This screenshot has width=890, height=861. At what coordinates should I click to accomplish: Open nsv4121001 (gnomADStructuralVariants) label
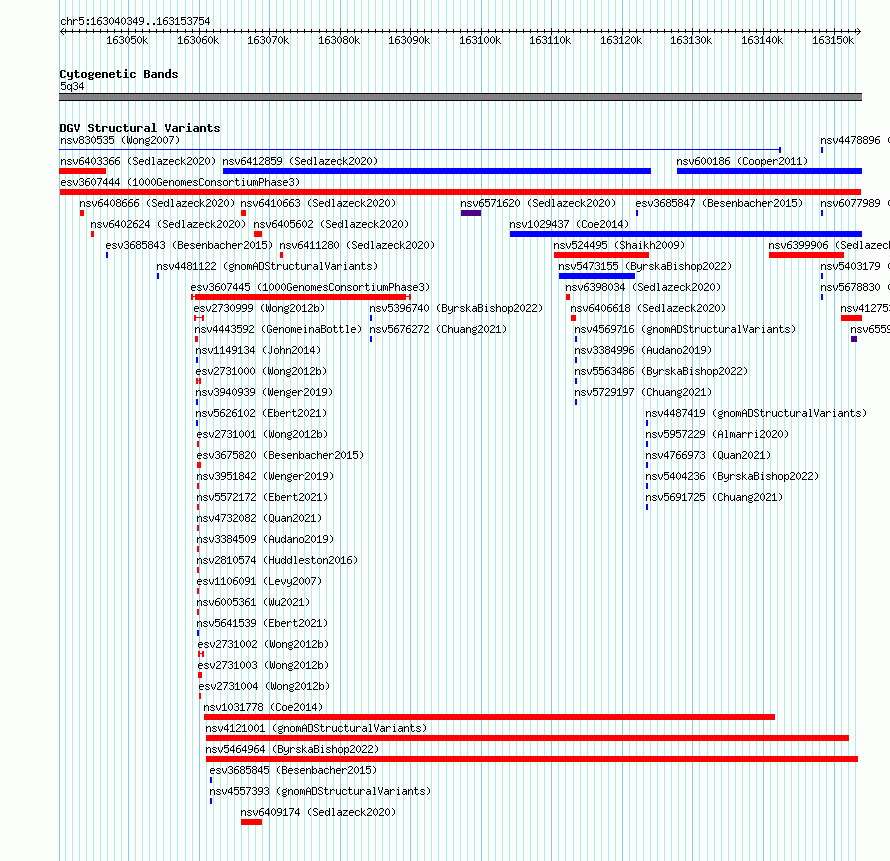316,728
